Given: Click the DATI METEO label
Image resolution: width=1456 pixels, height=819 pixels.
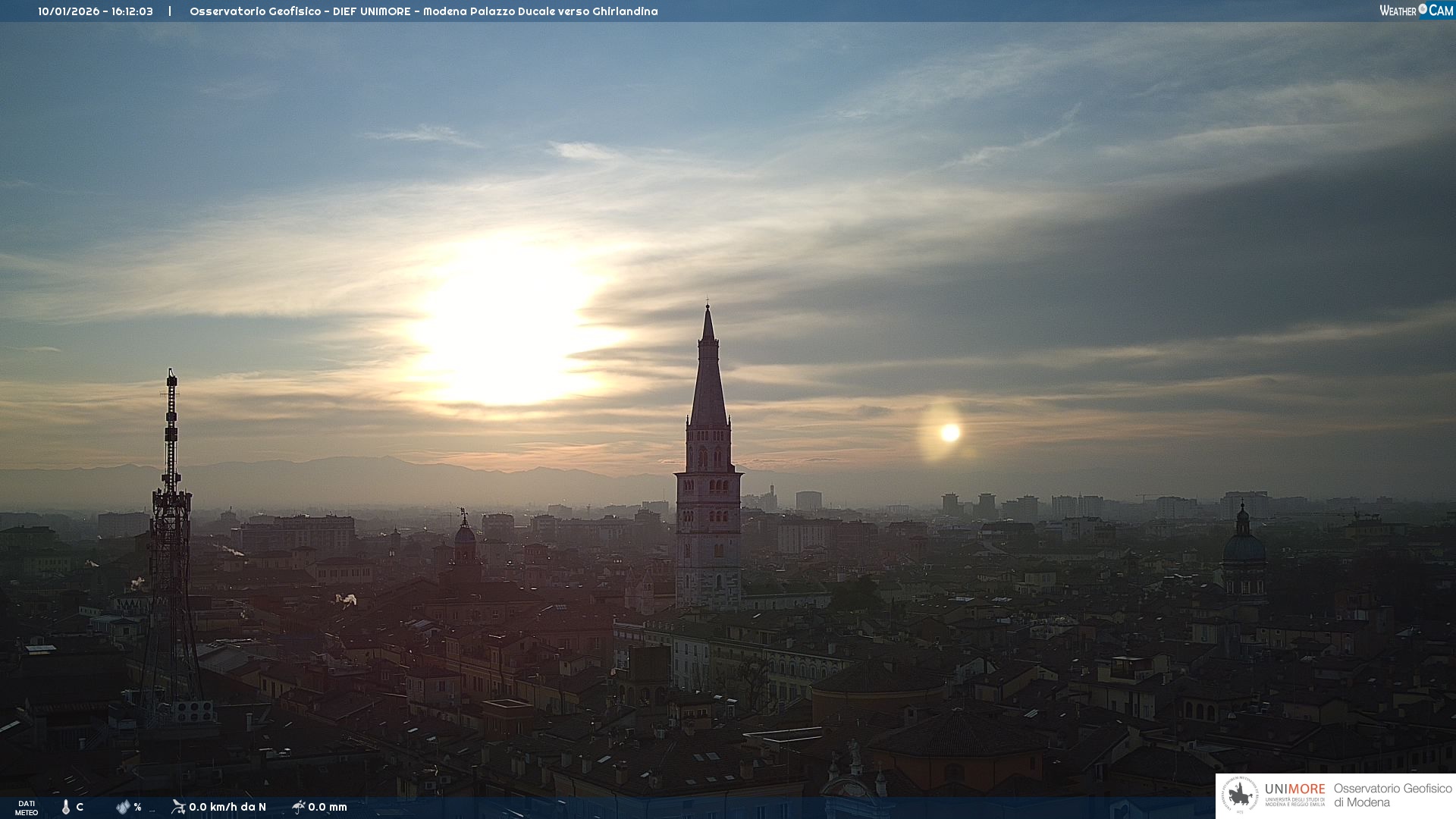Looking at the screenshot, I should [27, 808].
